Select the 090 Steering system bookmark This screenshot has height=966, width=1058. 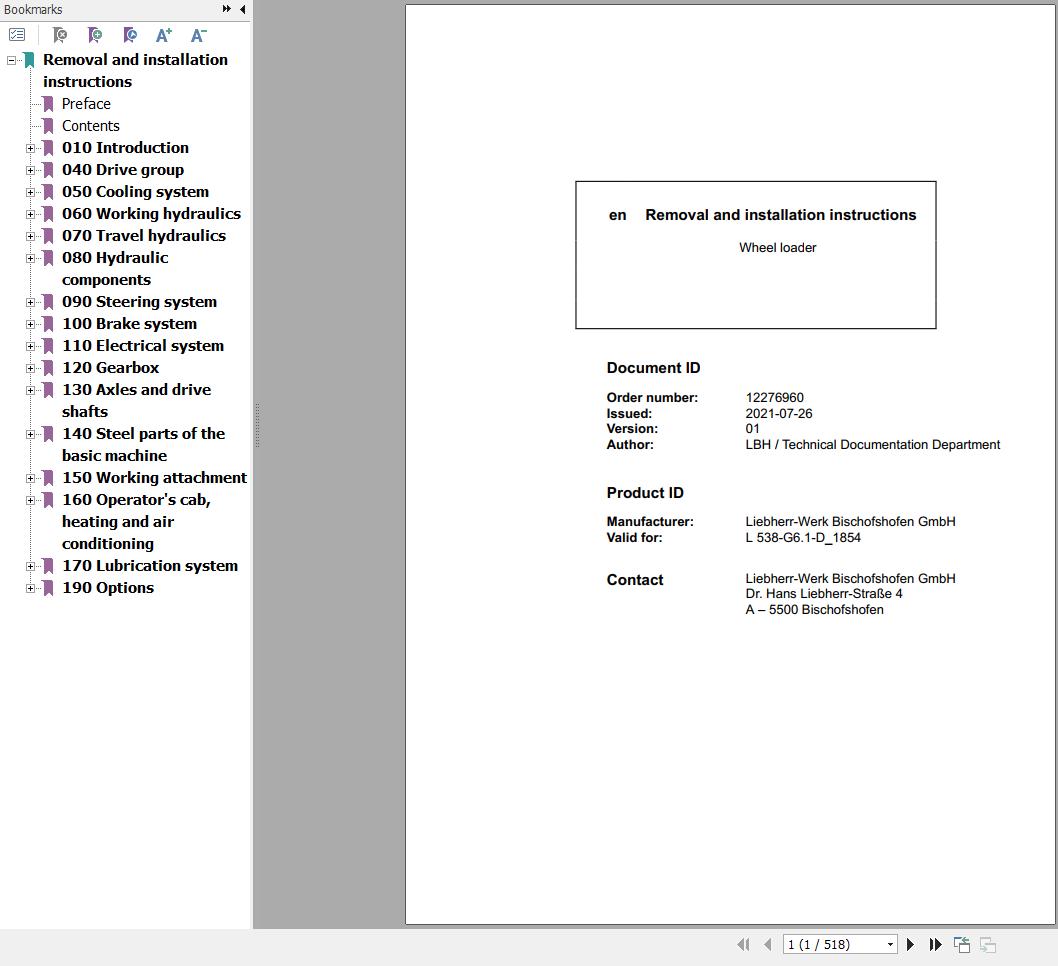[x=139, y=302]
